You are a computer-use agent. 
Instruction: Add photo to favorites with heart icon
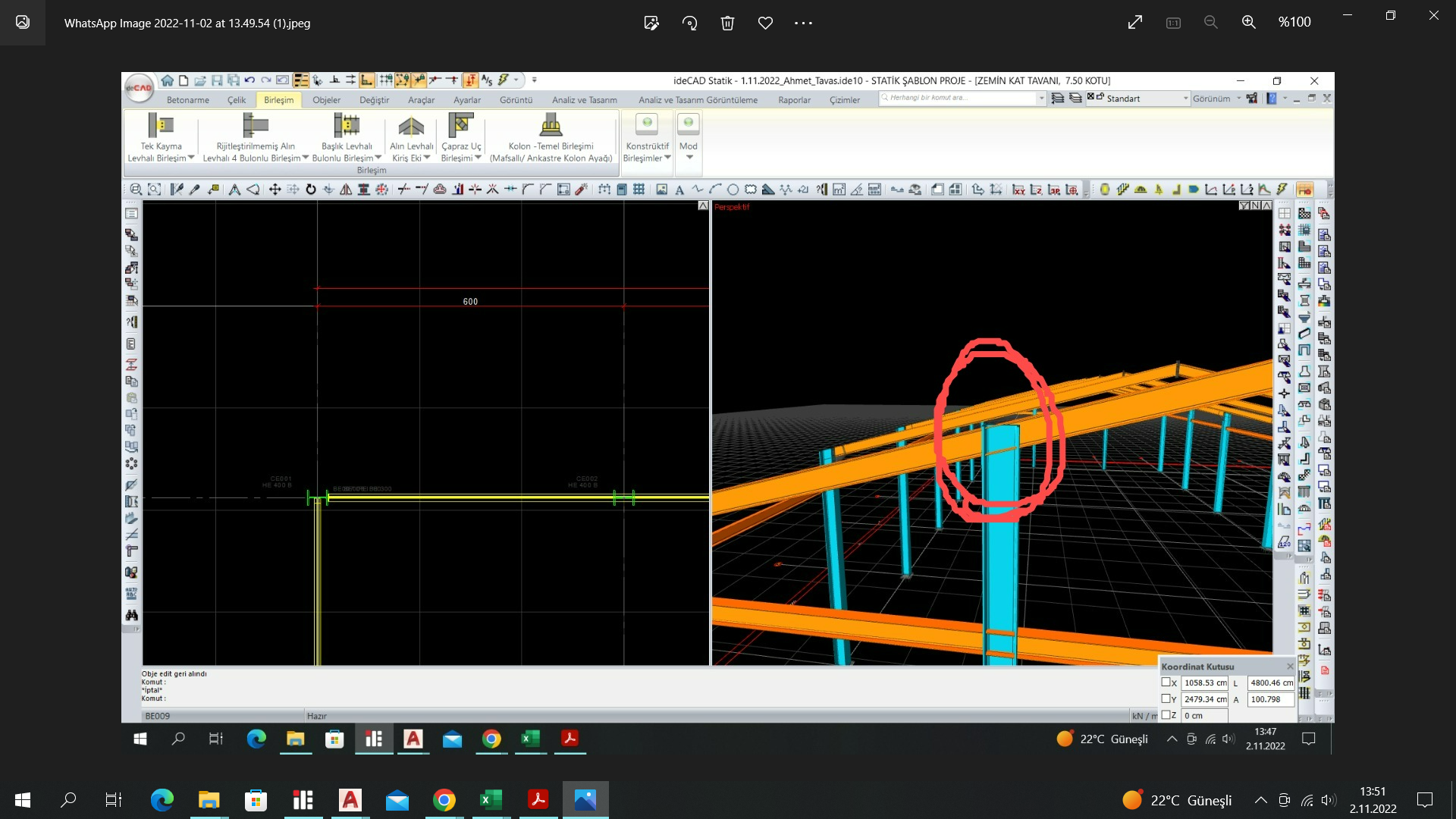pyautogui.click(x=765, y=23)
